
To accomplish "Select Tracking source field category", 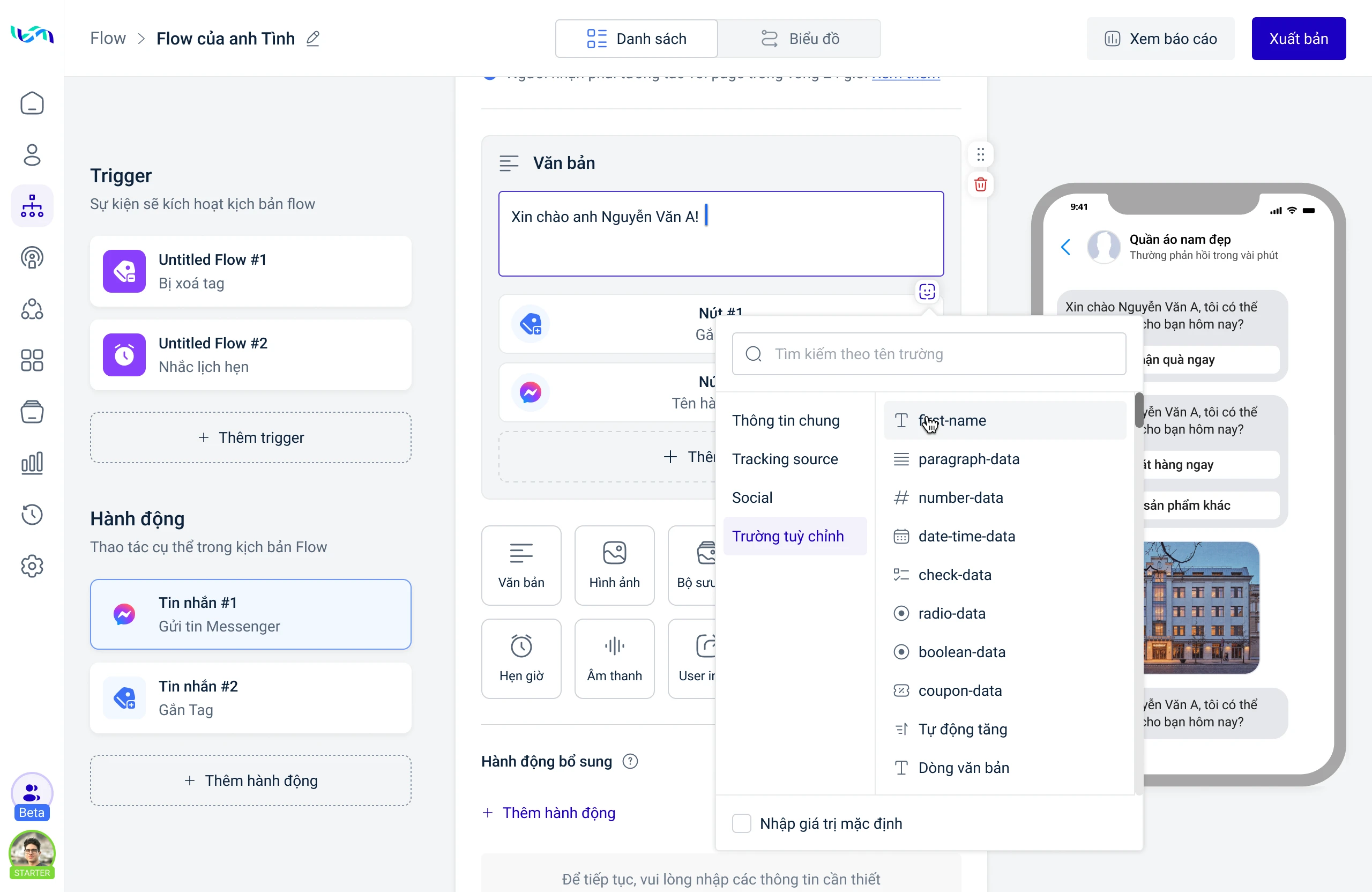I will (x=785, y=459).
